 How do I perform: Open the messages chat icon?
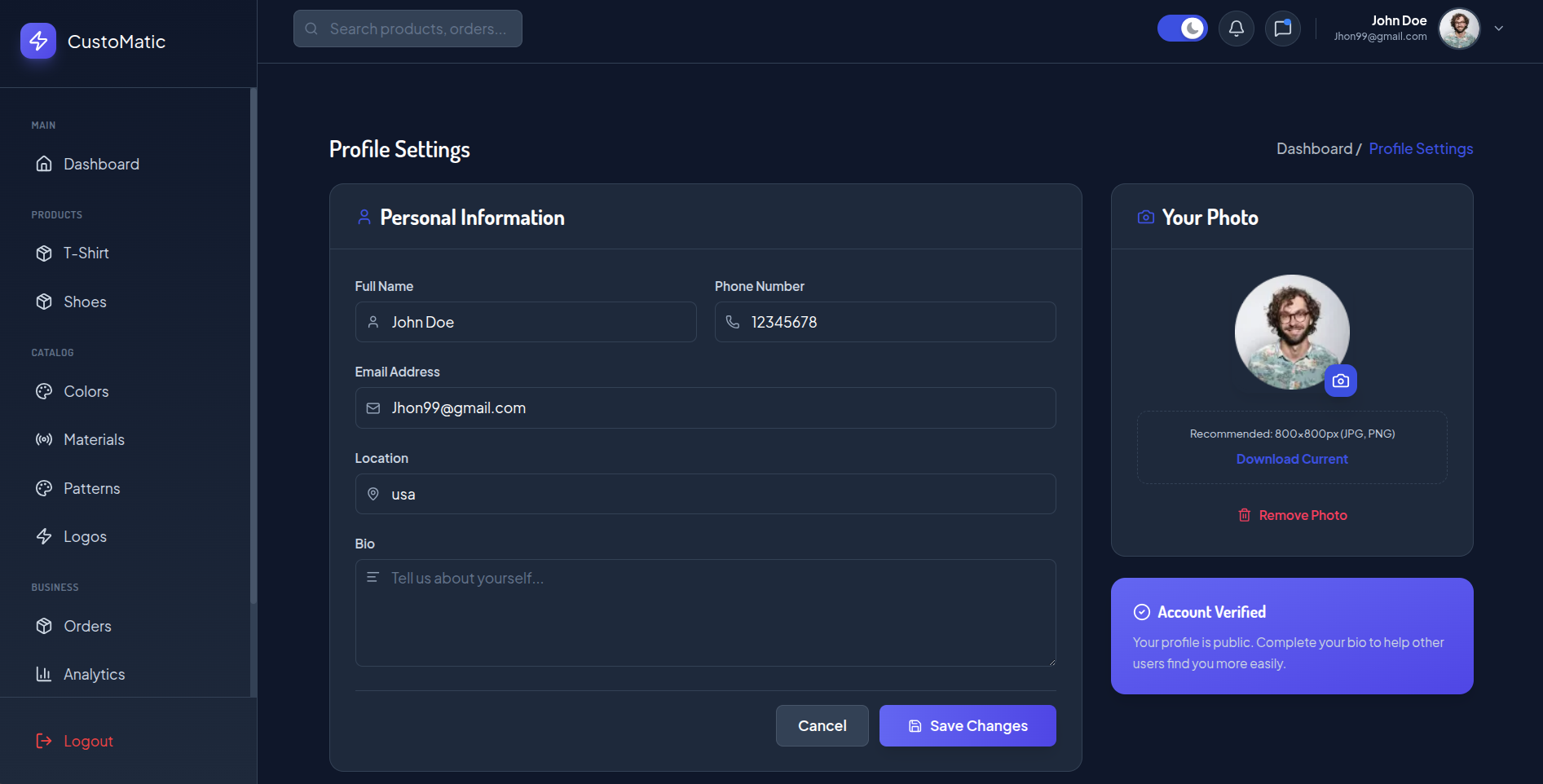tap(1283, 29)
